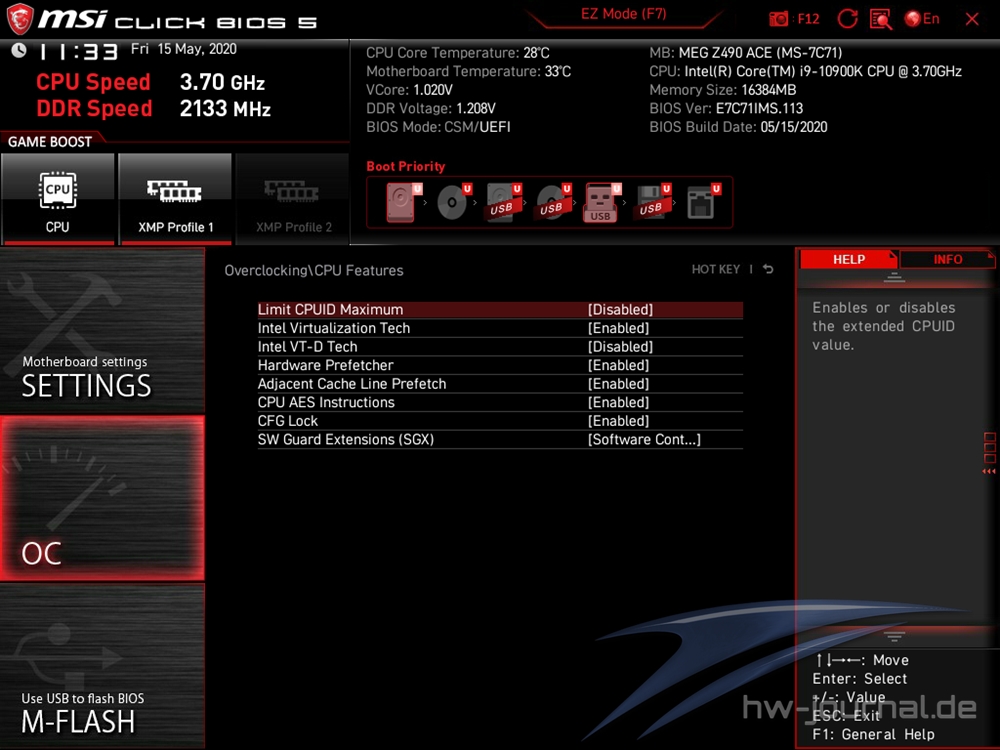Click the handle below the help panel

click(894, 636)
